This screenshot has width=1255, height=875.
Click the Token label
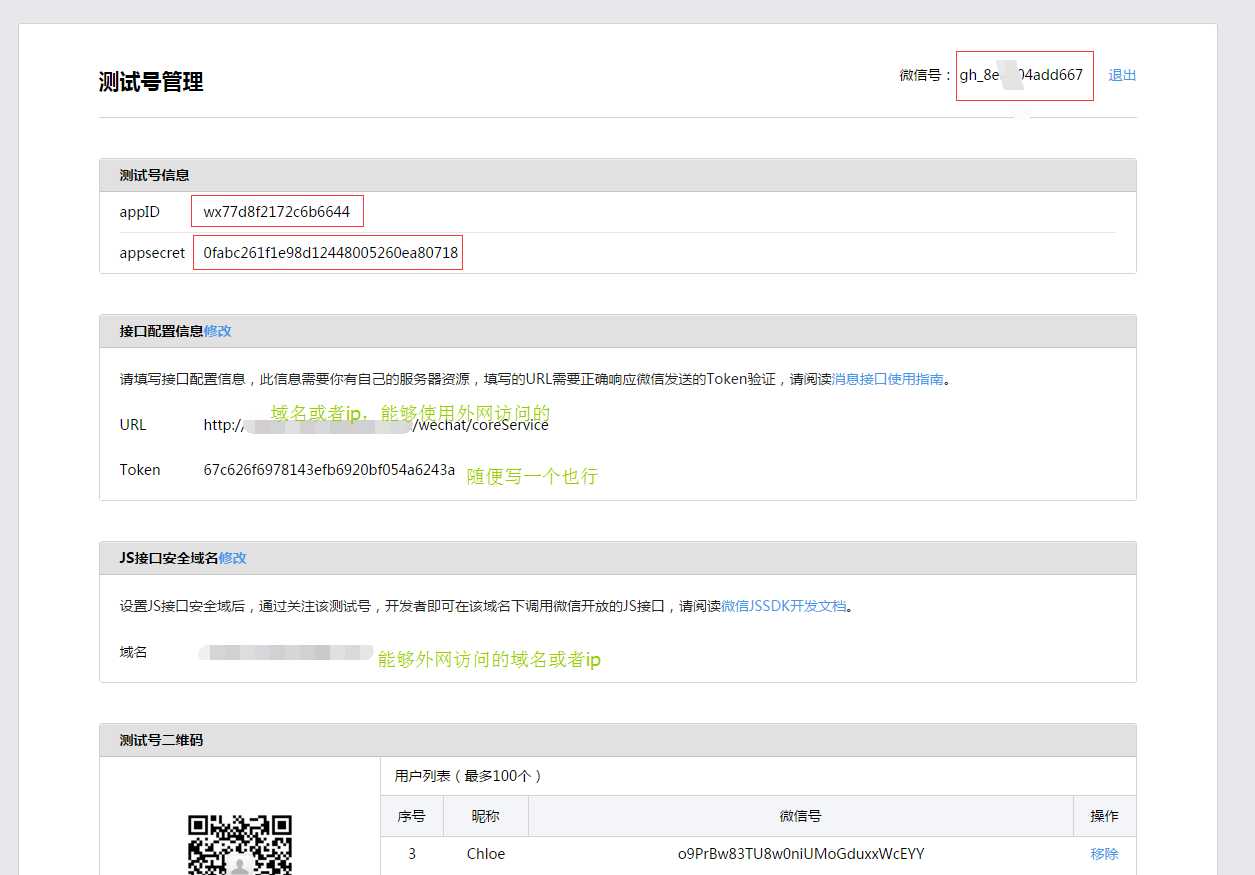140,469
